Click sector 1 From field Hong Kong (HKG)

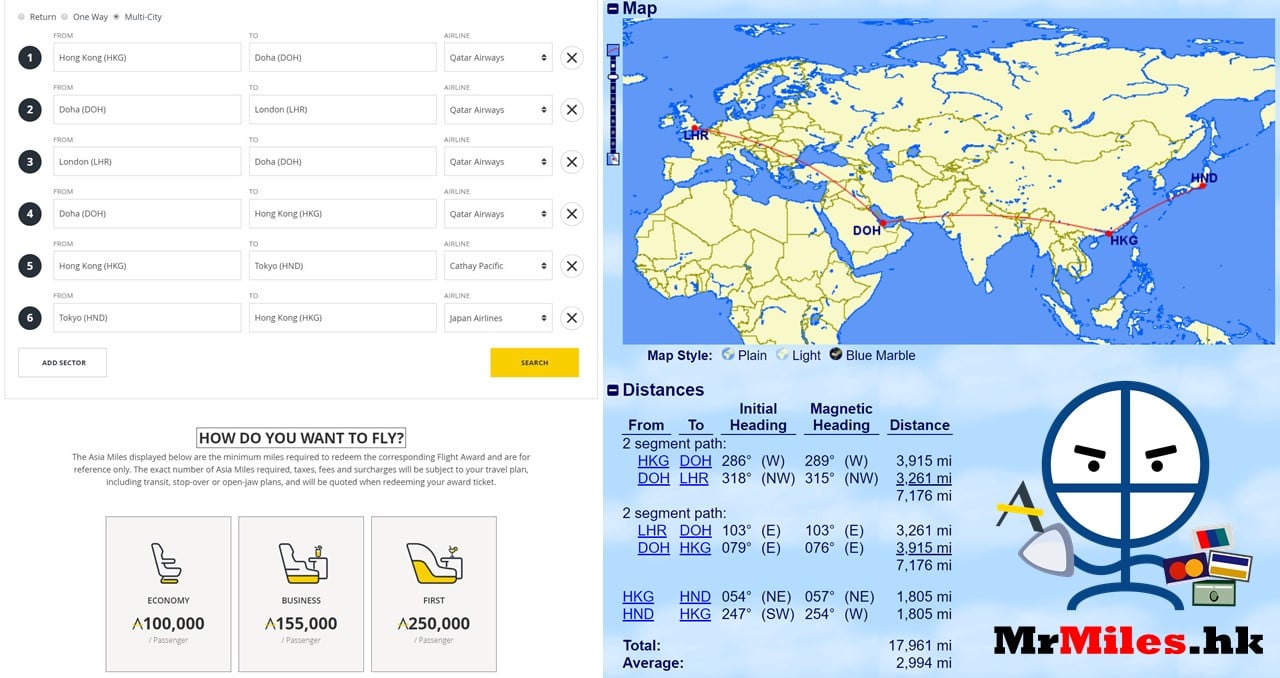pos(147,58)
